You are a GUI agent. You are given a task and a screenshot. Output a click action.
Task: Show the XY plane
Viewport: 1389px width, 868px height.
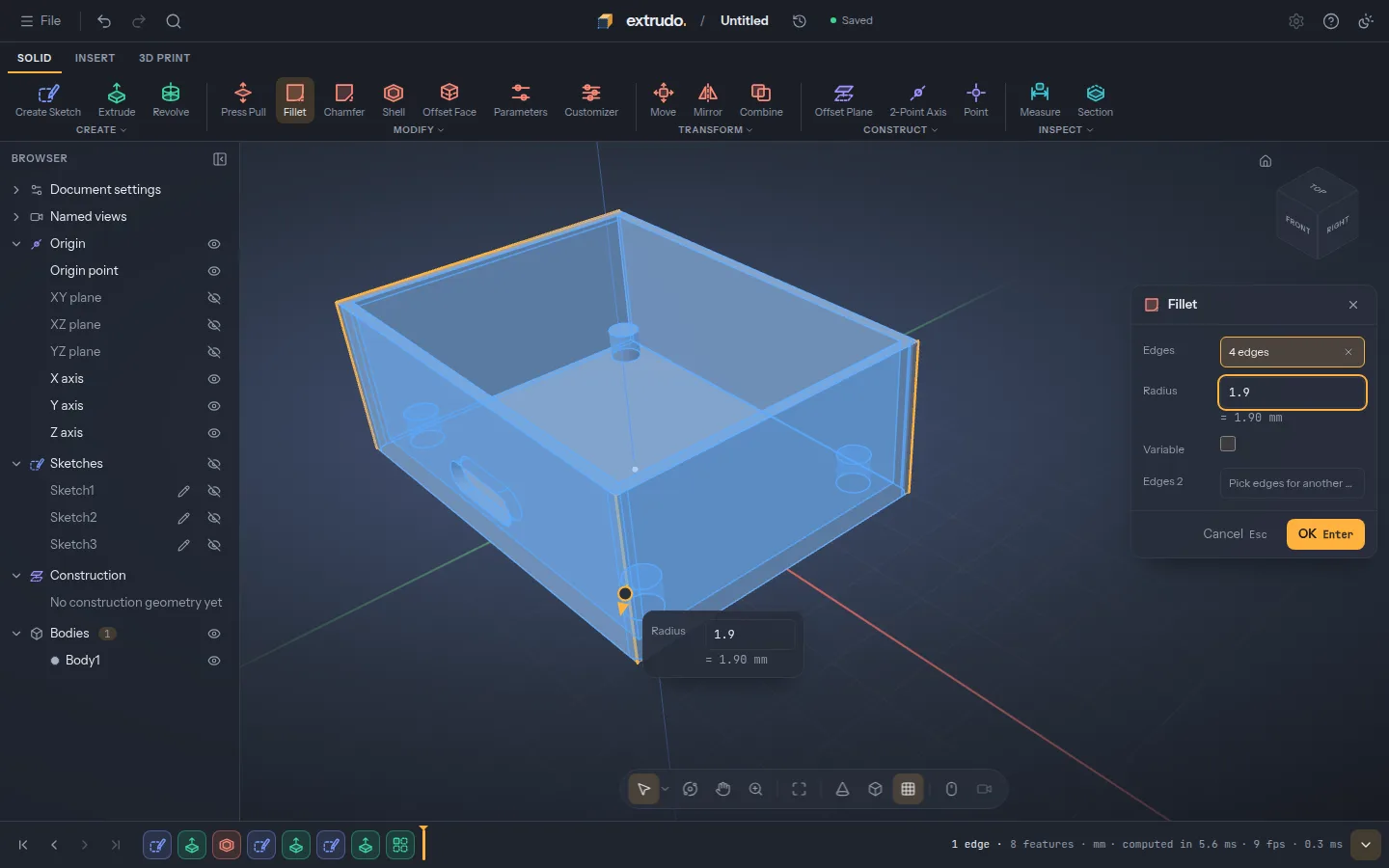(214, 298)
